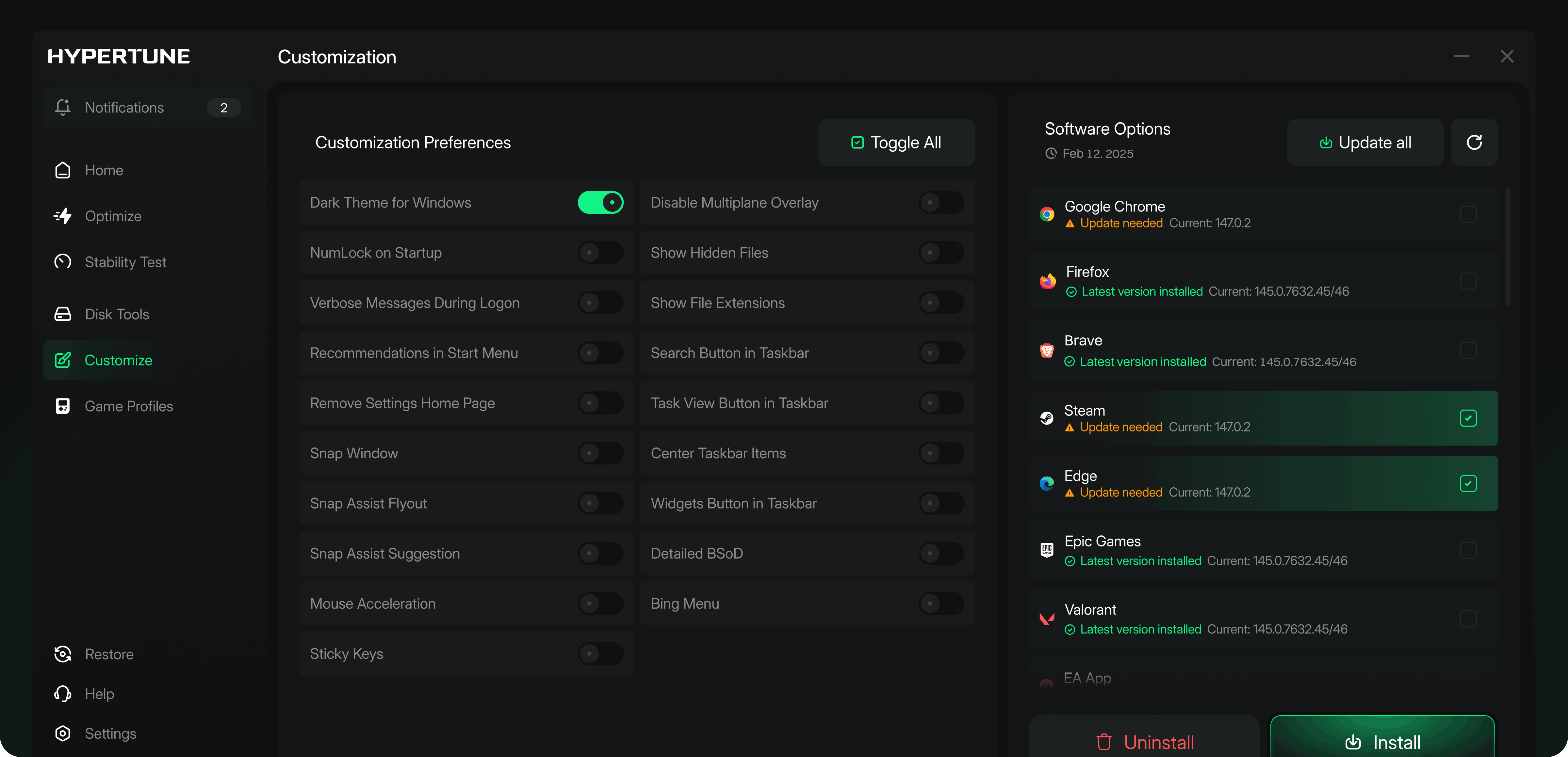Screen dimensions: 1568x757
Task: Click the Update all button
Action: pyautogui.click(x=1365, y=143)
